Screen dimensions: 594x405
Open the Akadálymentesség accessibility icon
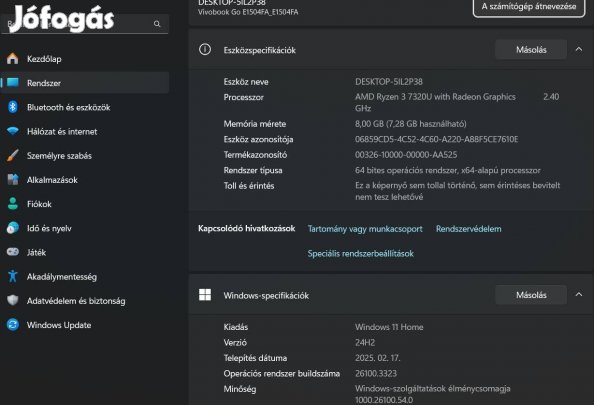coord(13,276)
